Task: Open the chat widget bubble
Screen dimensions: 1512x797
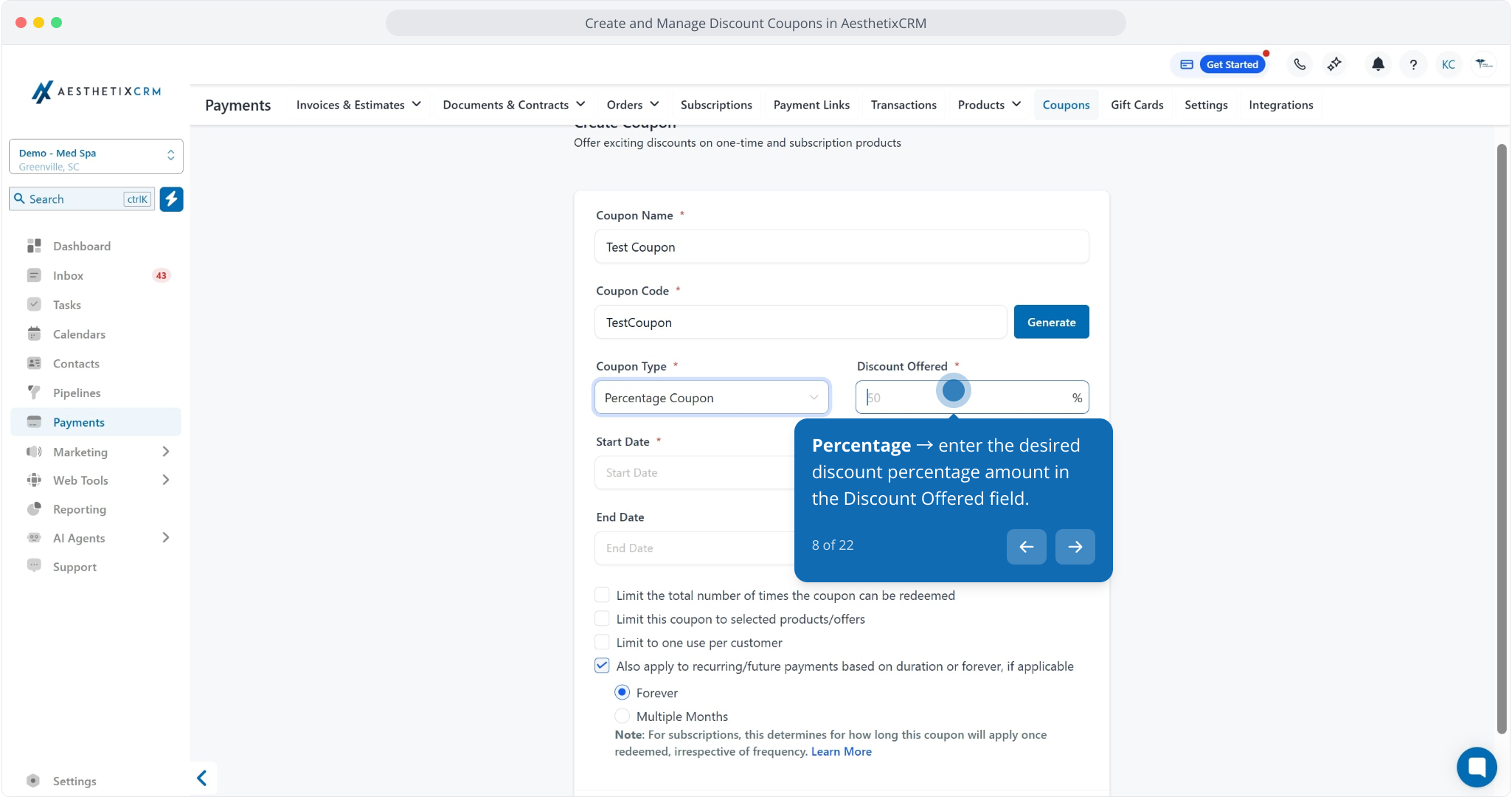Action: coord(1476,767)
